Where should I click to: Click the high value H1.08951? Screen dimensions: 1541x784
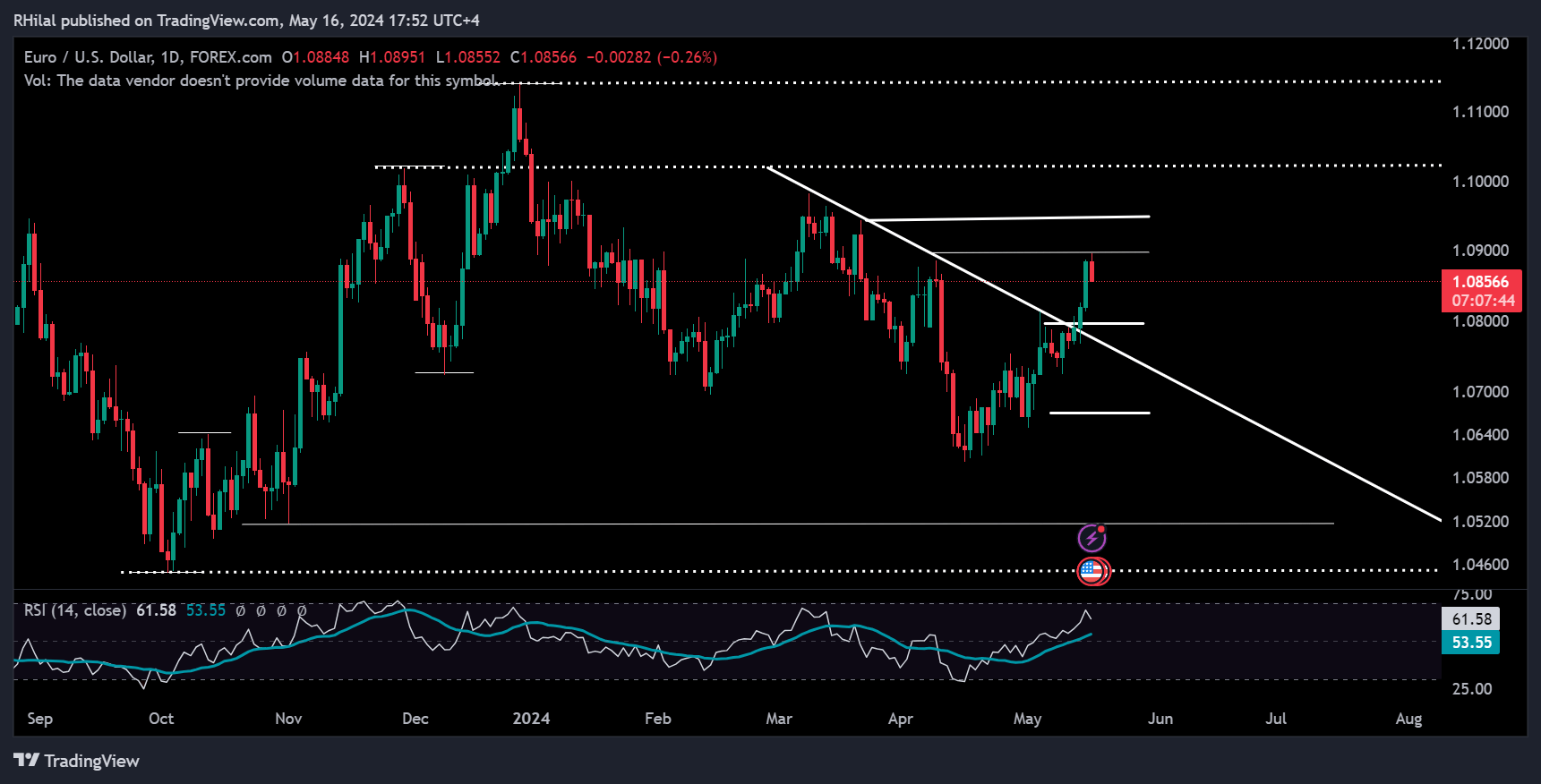coord(392,57)
